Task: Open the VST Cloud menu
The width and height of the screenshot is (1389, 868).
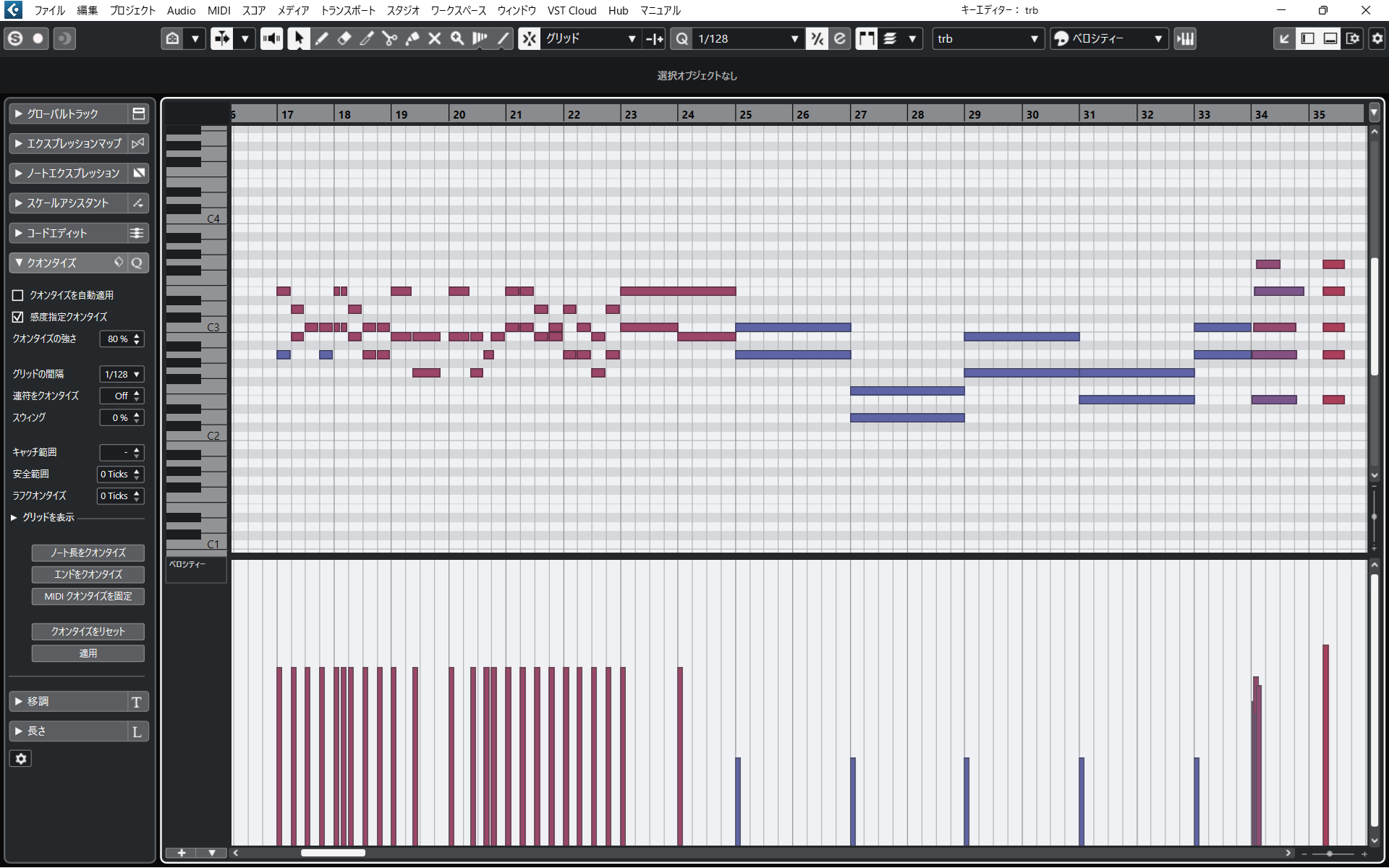Action: pyautogui.click(x=572, y=10)
